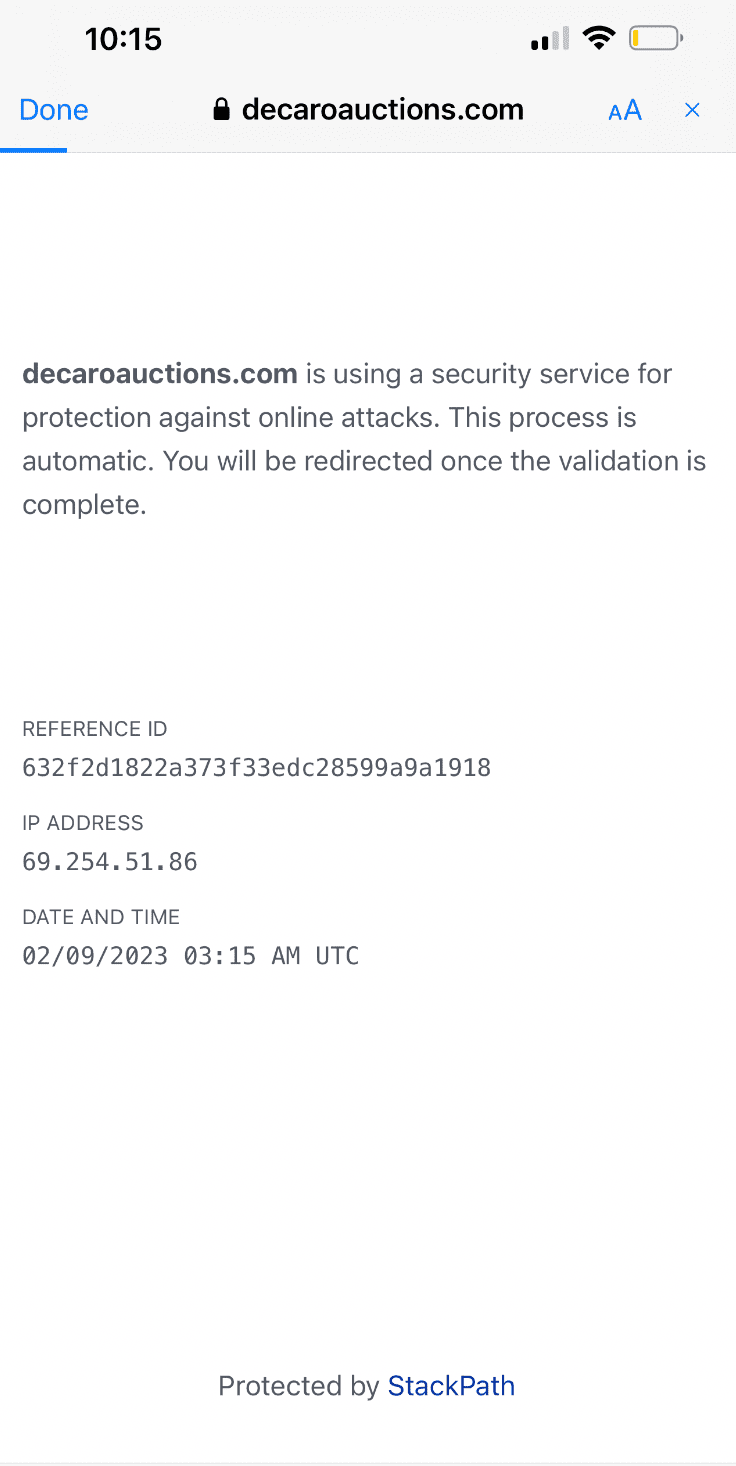Tap the blue page loading progress bar
Viewport: 736px width, 1466px height.
33,151
